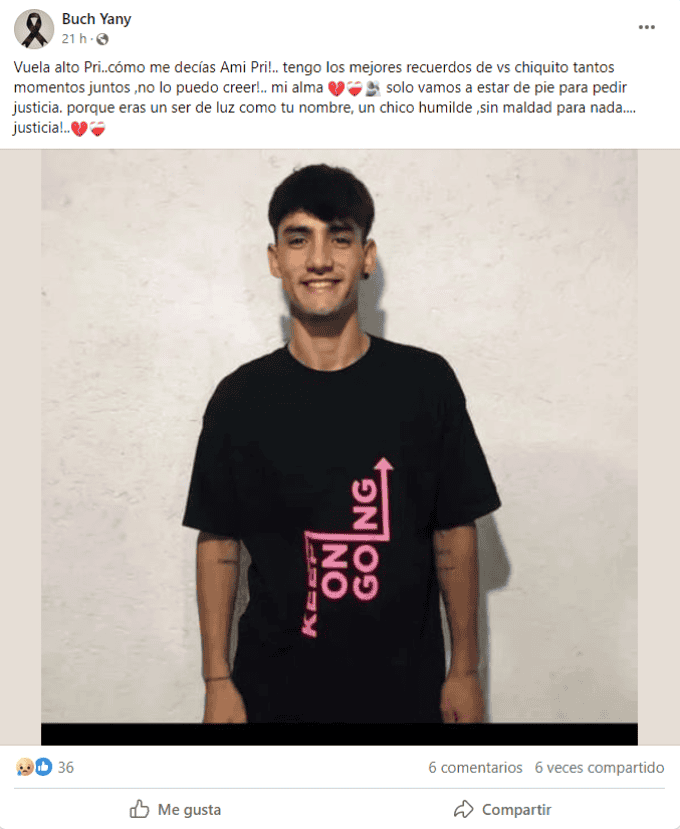View the 36 reactions count
This screenshot has width=680, height=829.
pos(66,768)
